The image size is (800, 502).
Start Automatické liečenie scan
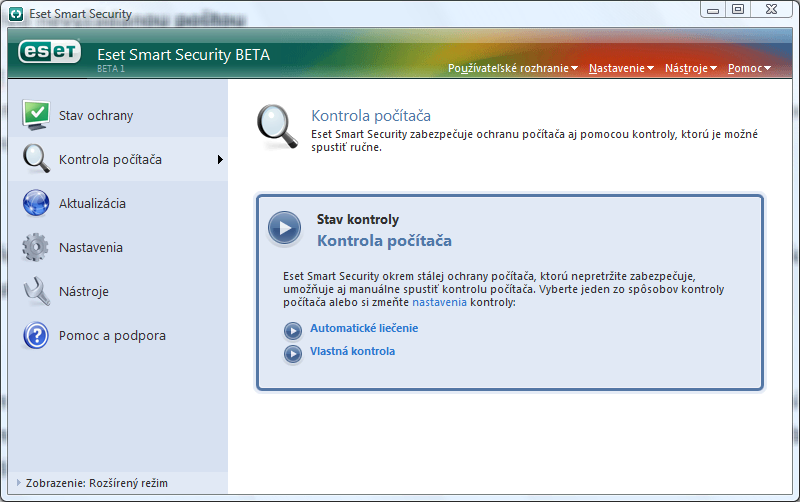tap(364, 328)
